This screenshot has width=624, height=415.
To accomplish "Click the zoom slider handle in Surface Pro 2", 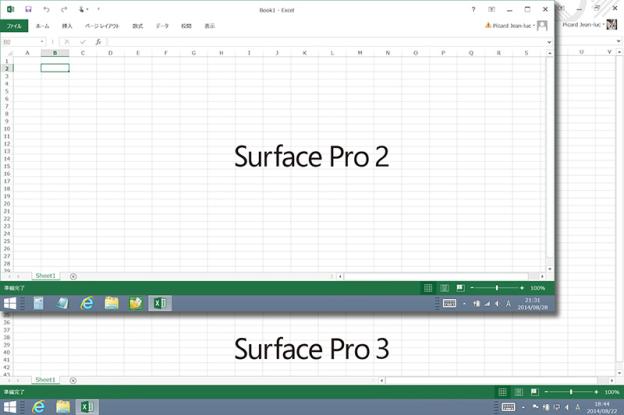I will coord(497,288).
